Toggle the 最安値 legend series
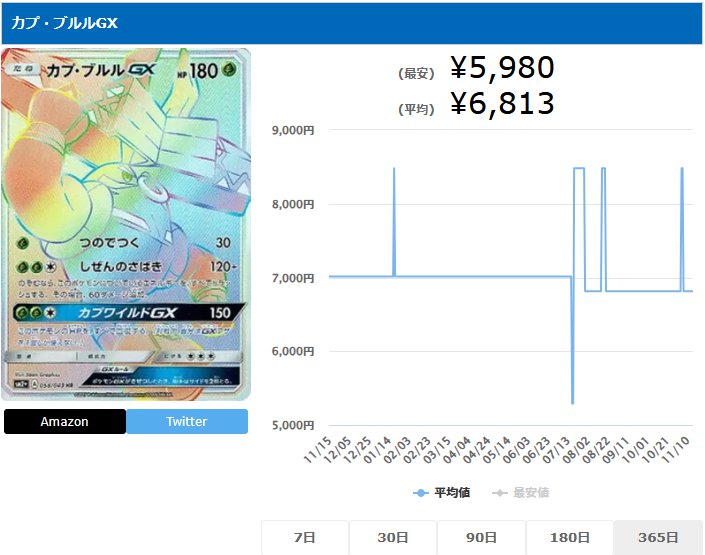Viewport: 705px width, 555px height. click(521, 493)
